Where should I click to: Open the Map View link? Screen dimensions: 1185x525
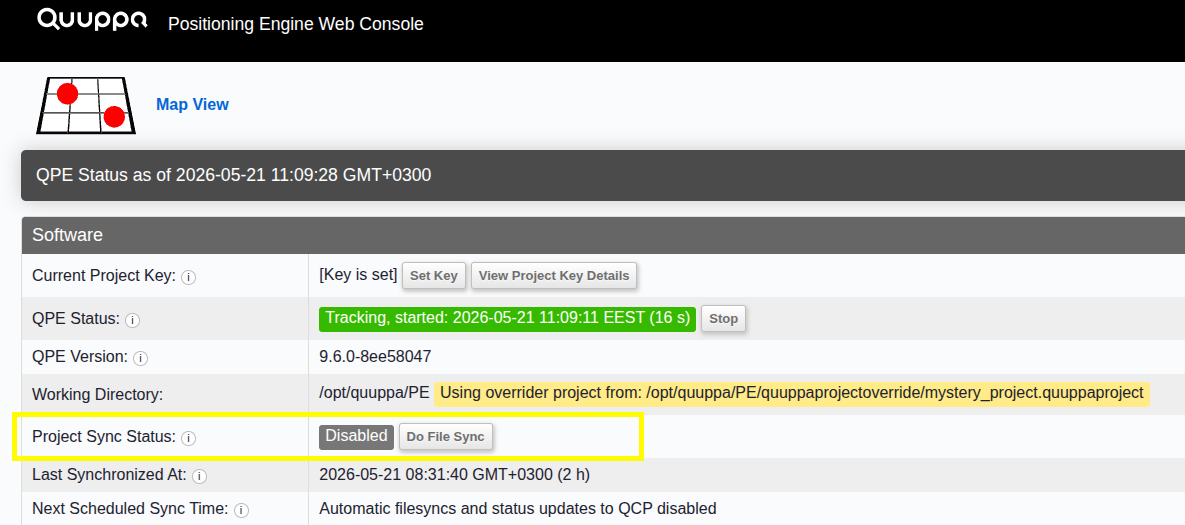pos(192,104)
